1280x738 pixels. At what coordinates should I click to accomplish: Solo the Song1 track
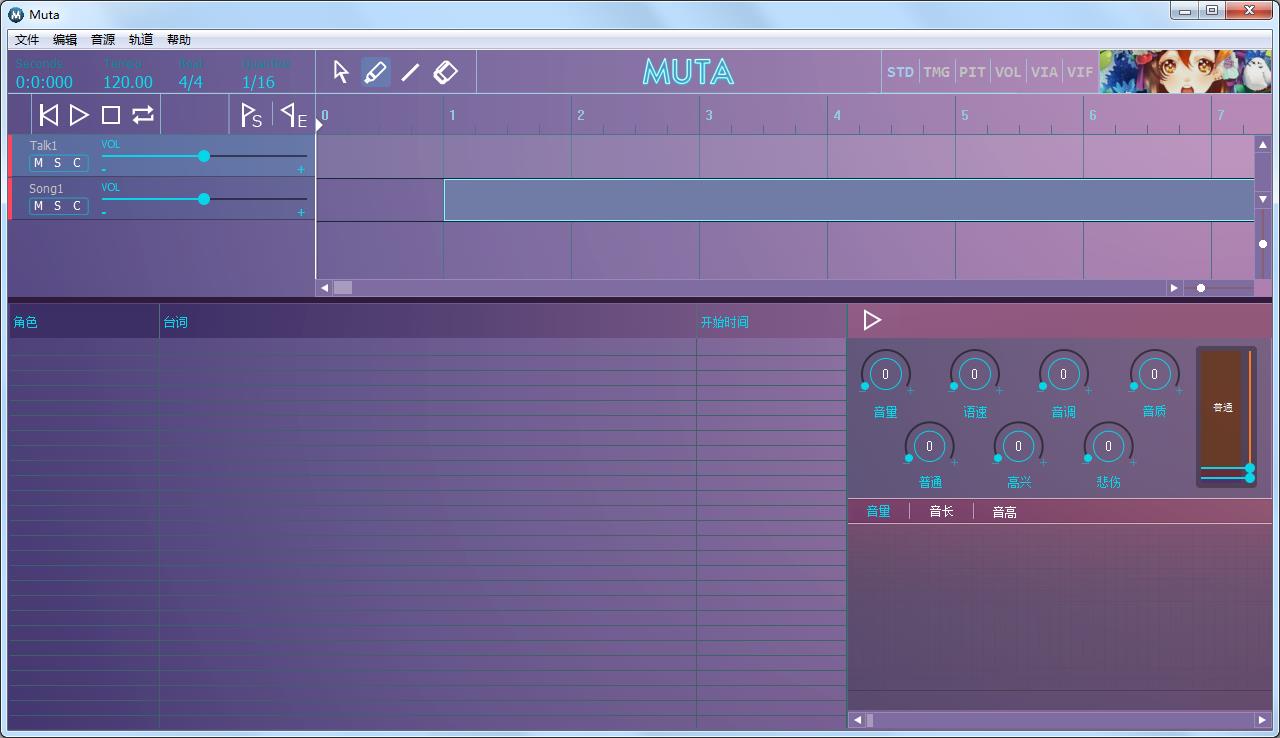pos(57,206)
